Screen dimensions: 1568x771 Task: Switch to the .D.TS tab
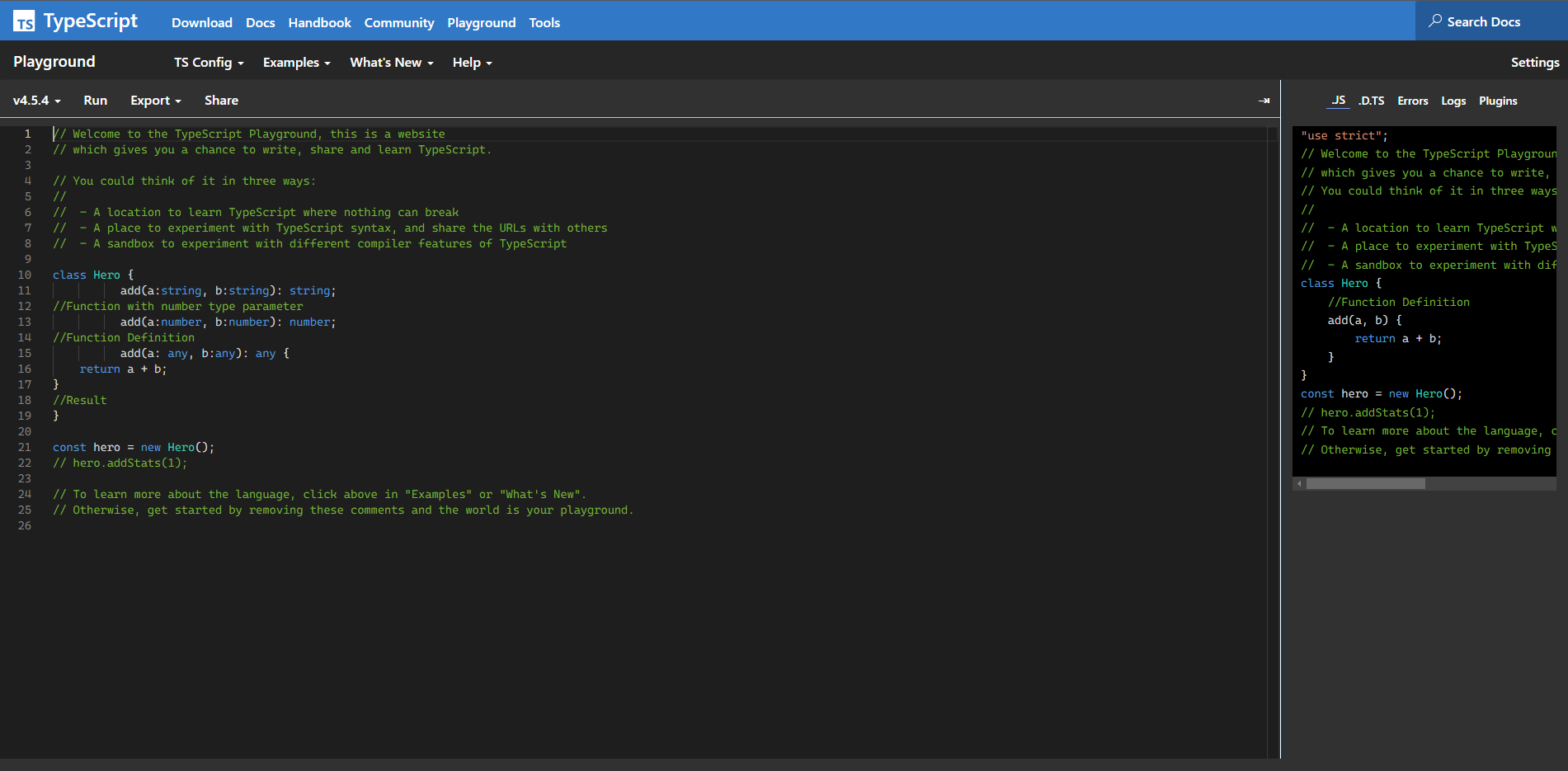point(1372,101)
